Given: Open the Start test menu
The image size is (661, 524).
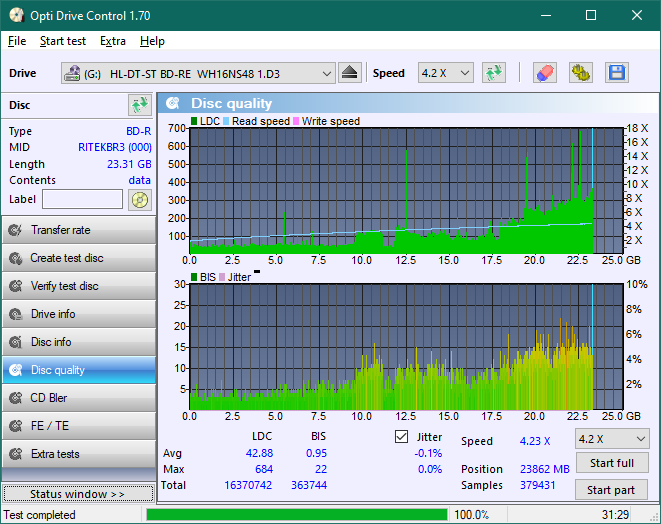Looking at the screenshot, I should (63, 41).
